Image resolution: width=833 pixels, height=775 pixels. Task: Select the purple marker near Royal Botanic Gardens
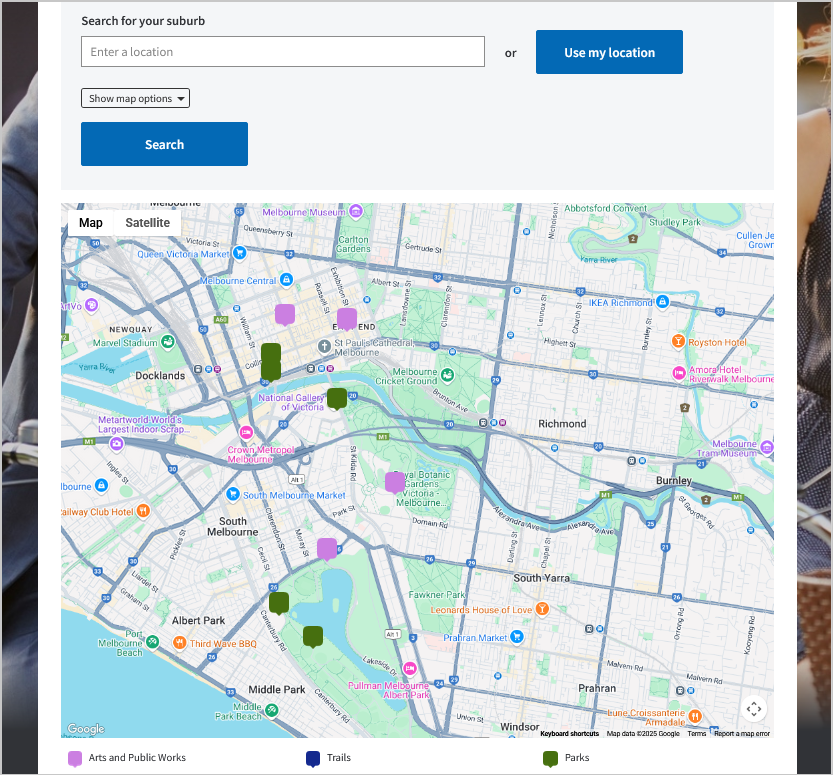[x=394, y=482]
